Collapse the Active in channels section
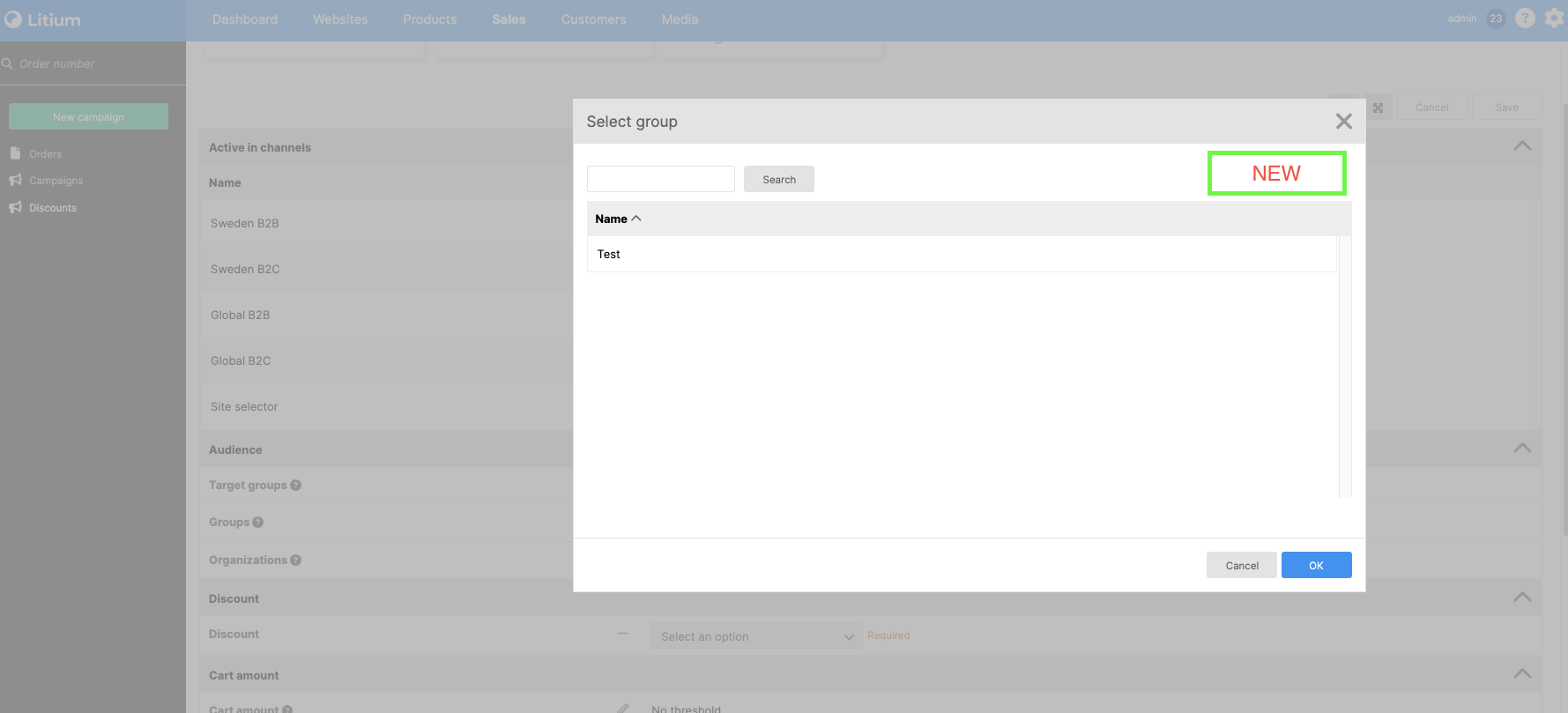The width and height of the screenshot is (1568, 713). pos(1521,146)
